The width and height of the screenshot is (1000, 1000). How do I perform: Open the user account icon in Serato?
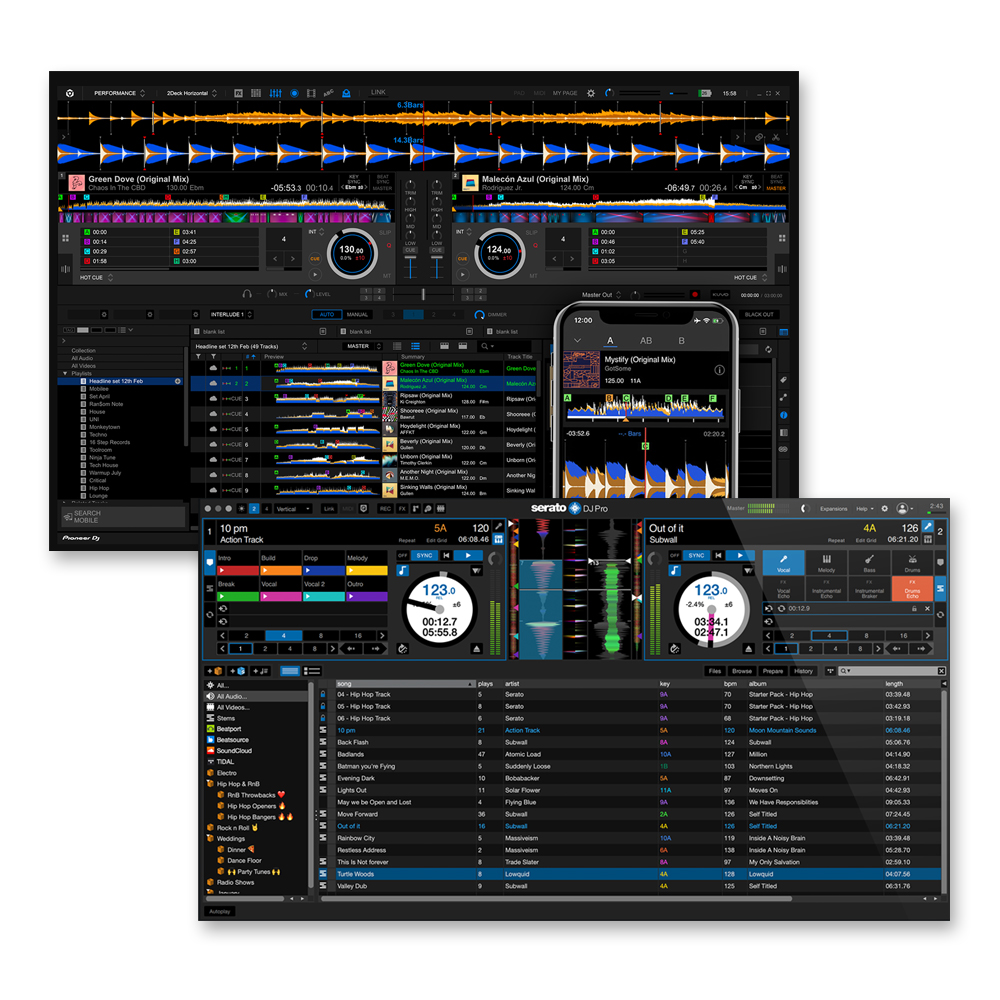click(902, 508)
